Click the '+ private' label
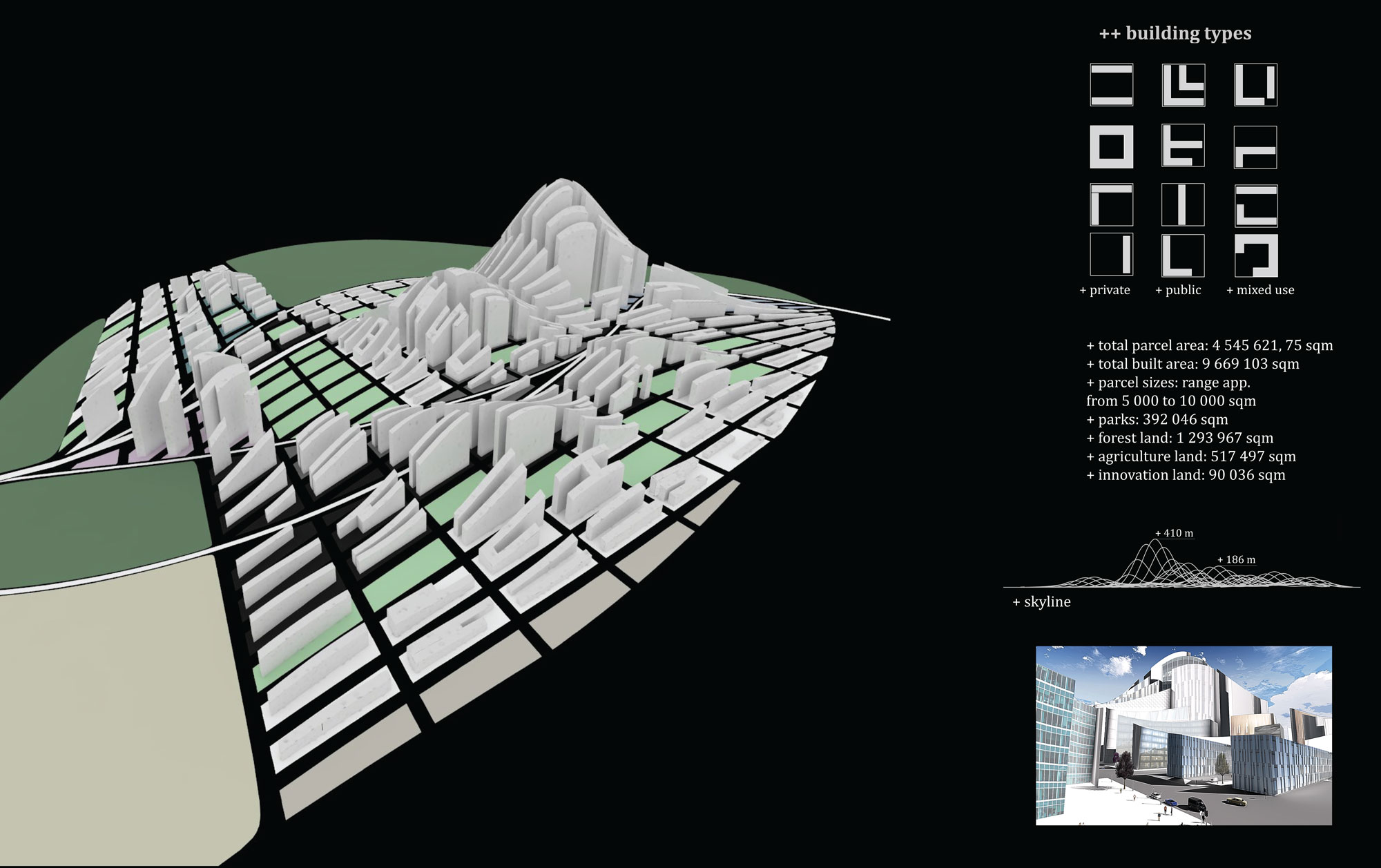This screenshot has height=868, width=1381. (x=1105, y=290)
